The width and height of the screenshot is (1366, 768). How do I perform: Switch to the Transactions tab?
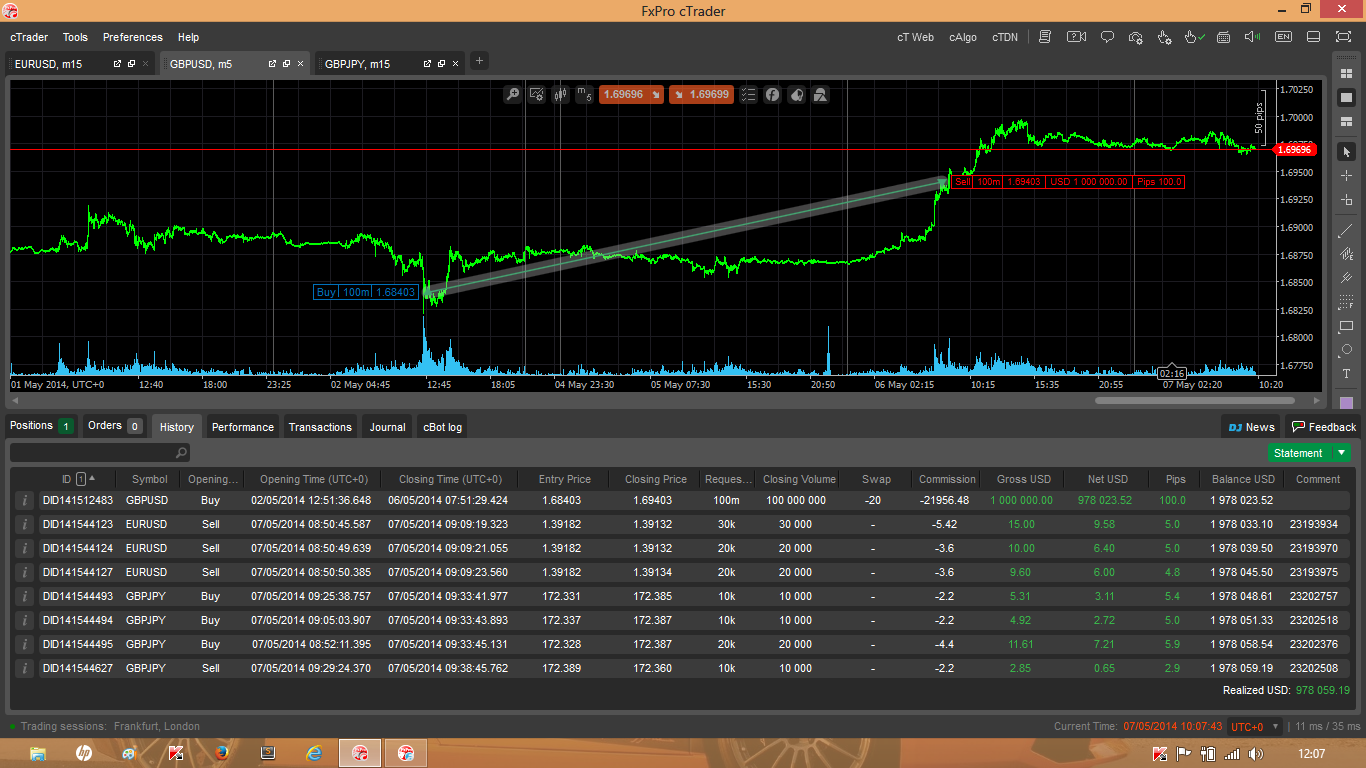[x=320, y=427]
